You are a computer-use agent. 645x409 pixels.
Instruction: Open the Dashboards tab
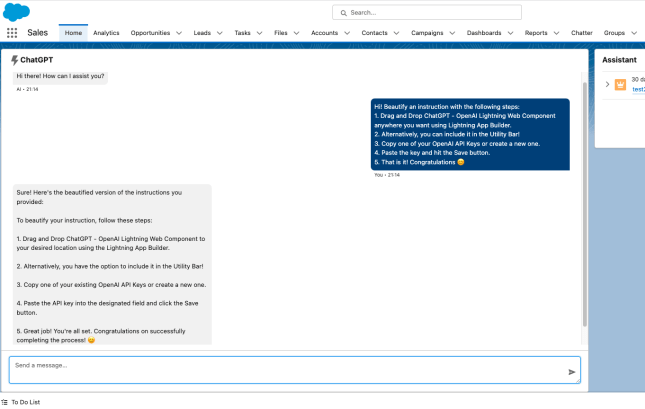click(x=484, y=33)
